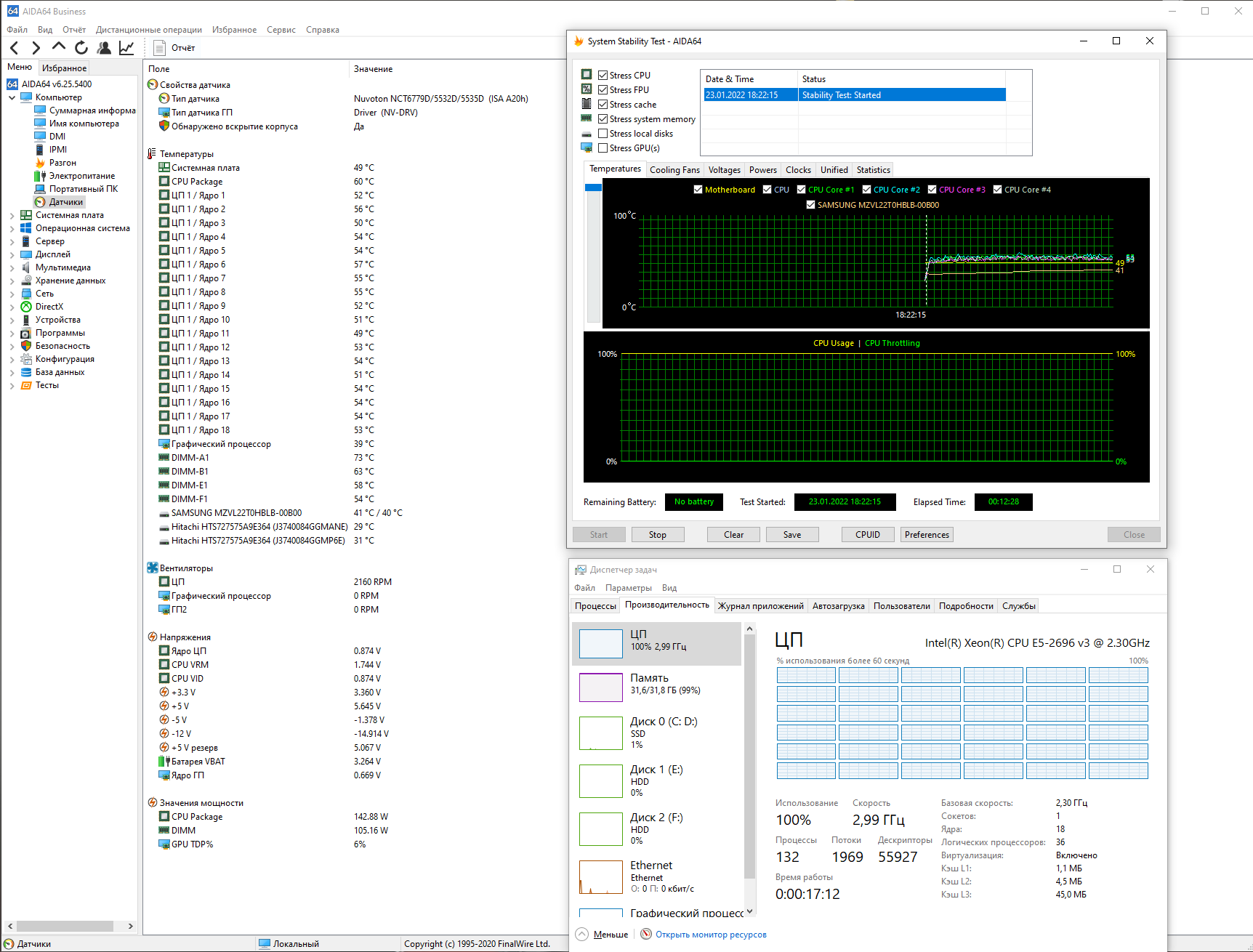Expand the База данных tree node
This screenshot has width=1253, height=952.
(x=12, y=372)
